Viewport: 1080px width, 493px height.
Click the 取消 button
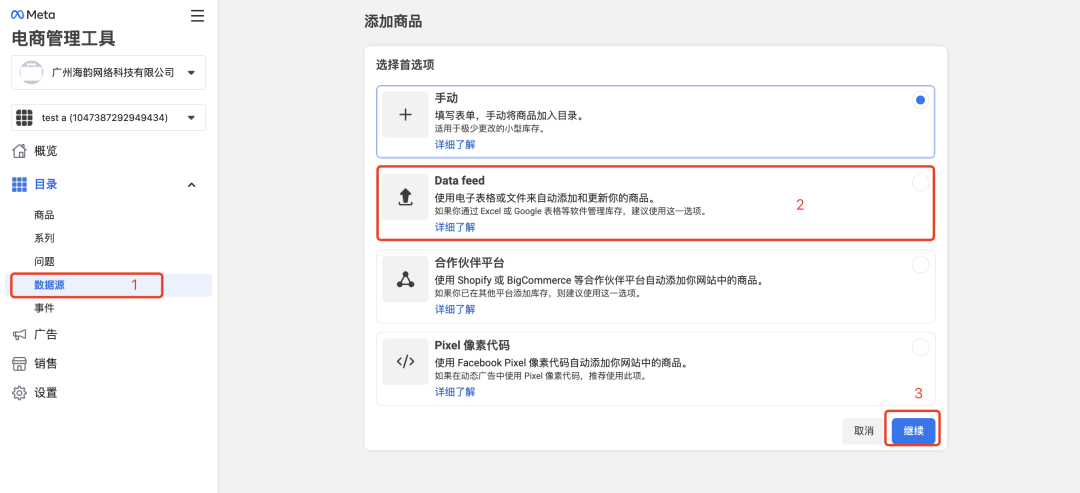(x=864, y=432)
